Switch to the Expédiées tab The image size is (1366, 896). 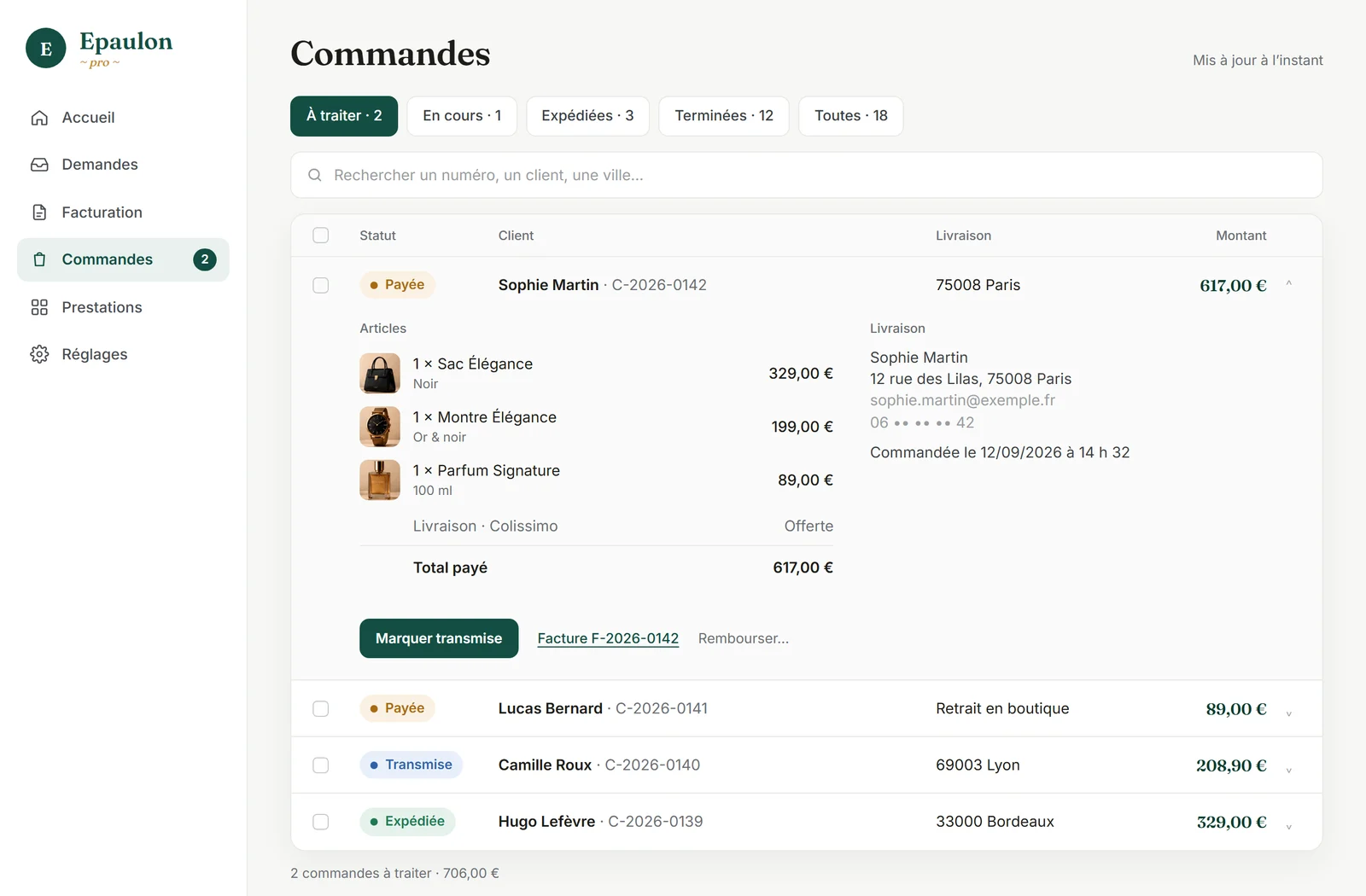[x=587, y=116]
